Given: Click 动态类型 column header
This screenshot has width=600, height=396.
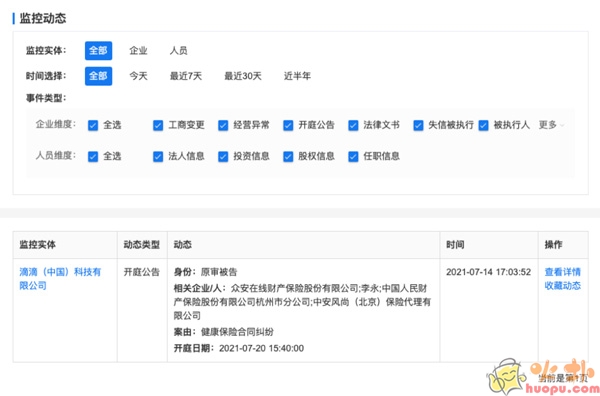Looking at the screenshot, I should (142, 245).
